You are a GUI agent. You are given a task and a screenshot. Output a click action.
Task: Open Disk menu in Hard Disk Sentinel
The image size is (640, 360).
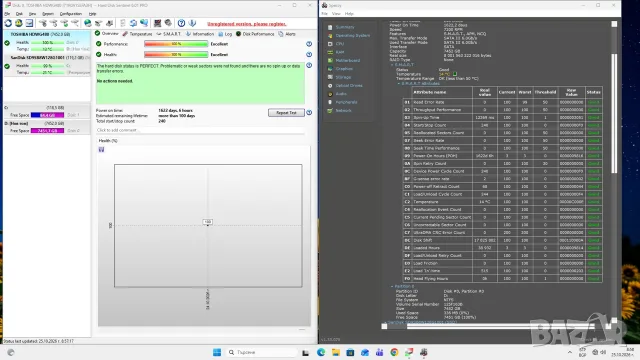point(19,14)
